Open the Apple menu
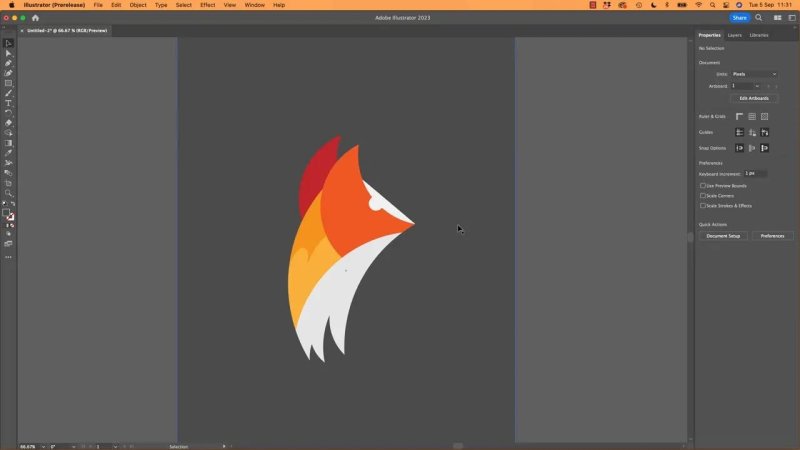 pos(12,5)
